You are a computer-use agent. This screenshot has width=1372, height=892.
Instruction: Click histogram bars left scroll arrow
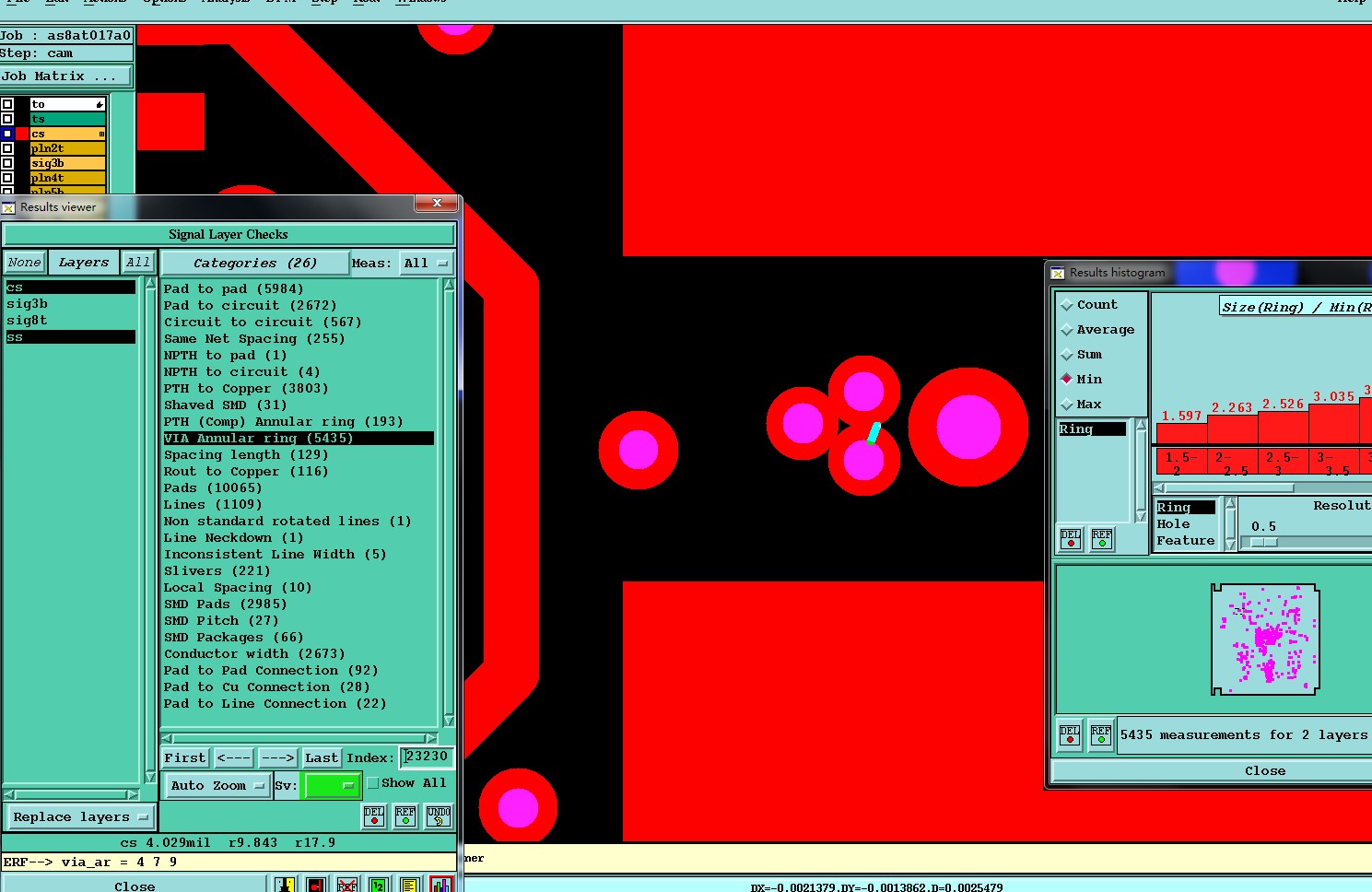(1159, 487)
